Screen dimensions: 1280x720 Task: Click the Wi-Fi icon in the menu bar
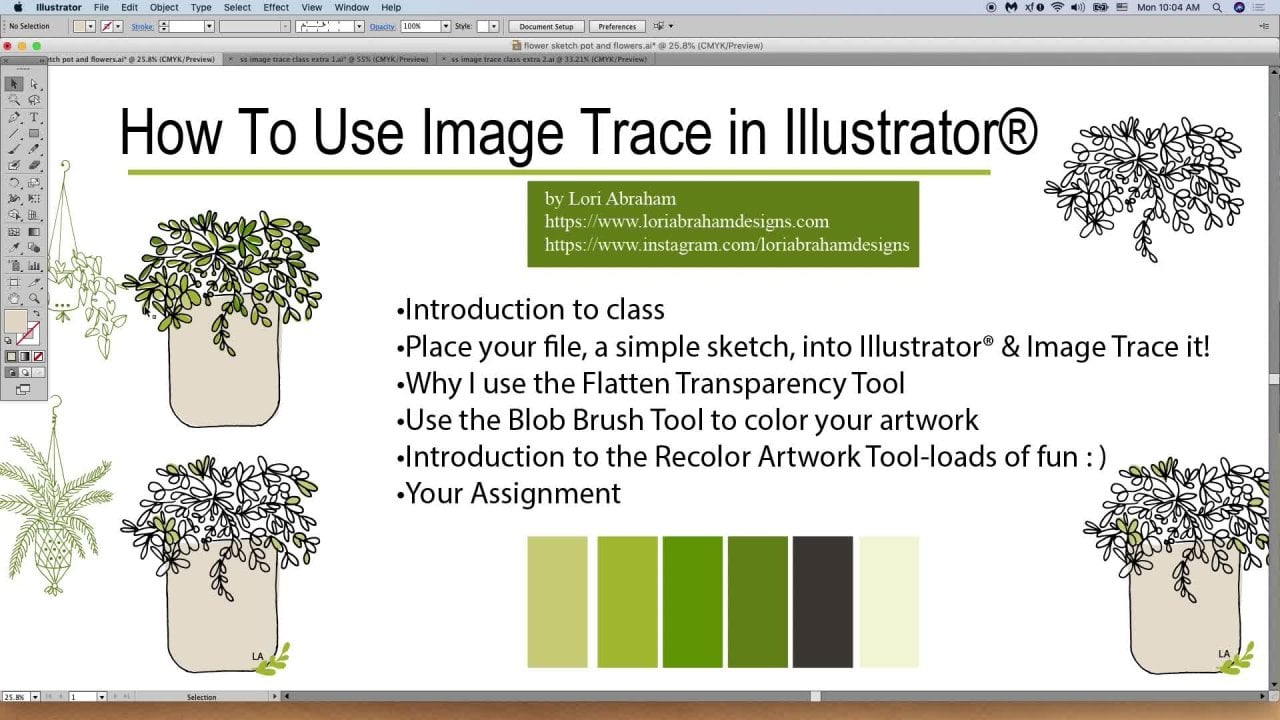click(1057, 7)
